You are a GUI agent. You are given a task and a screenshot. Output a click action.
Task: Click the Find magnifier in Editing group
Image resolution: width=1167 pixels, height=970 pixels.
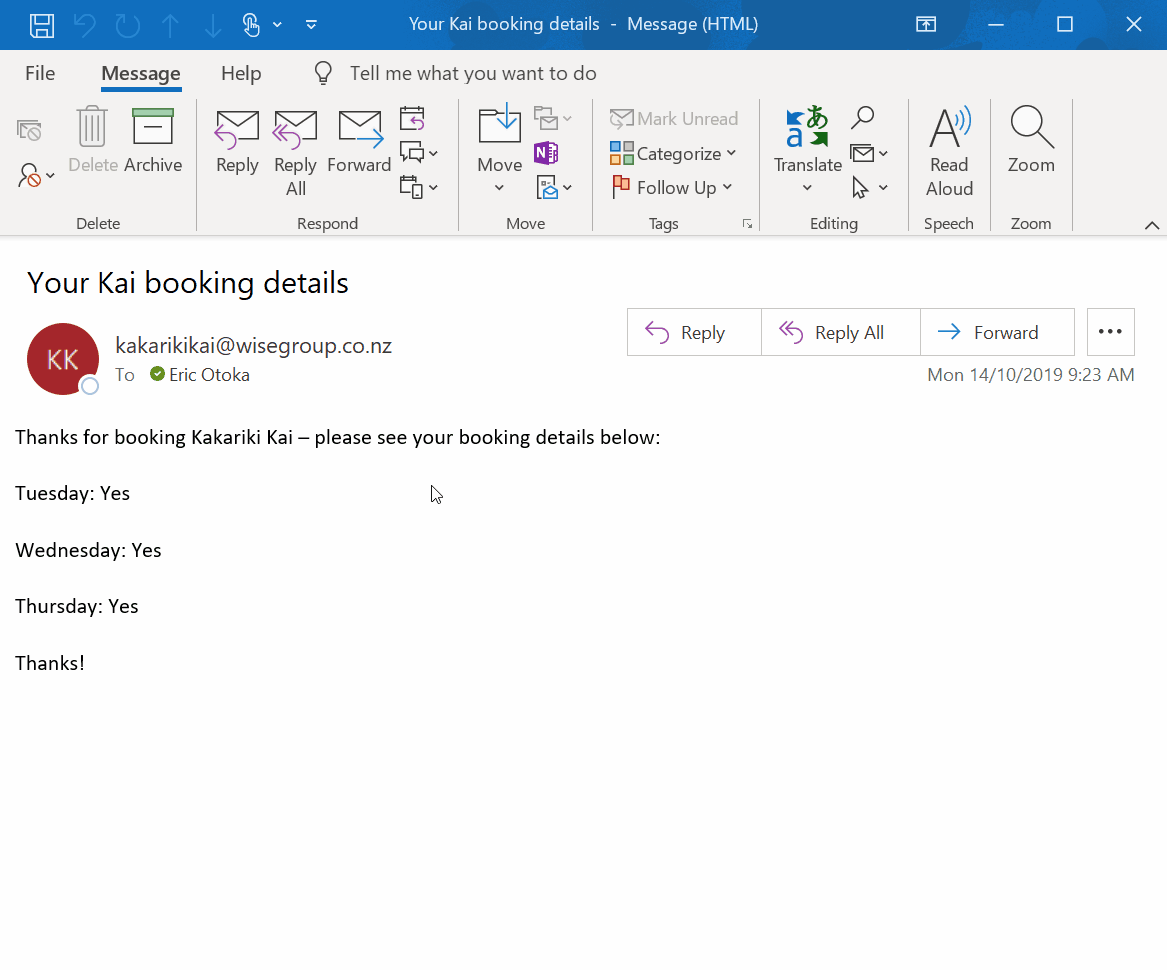point(863,117)
